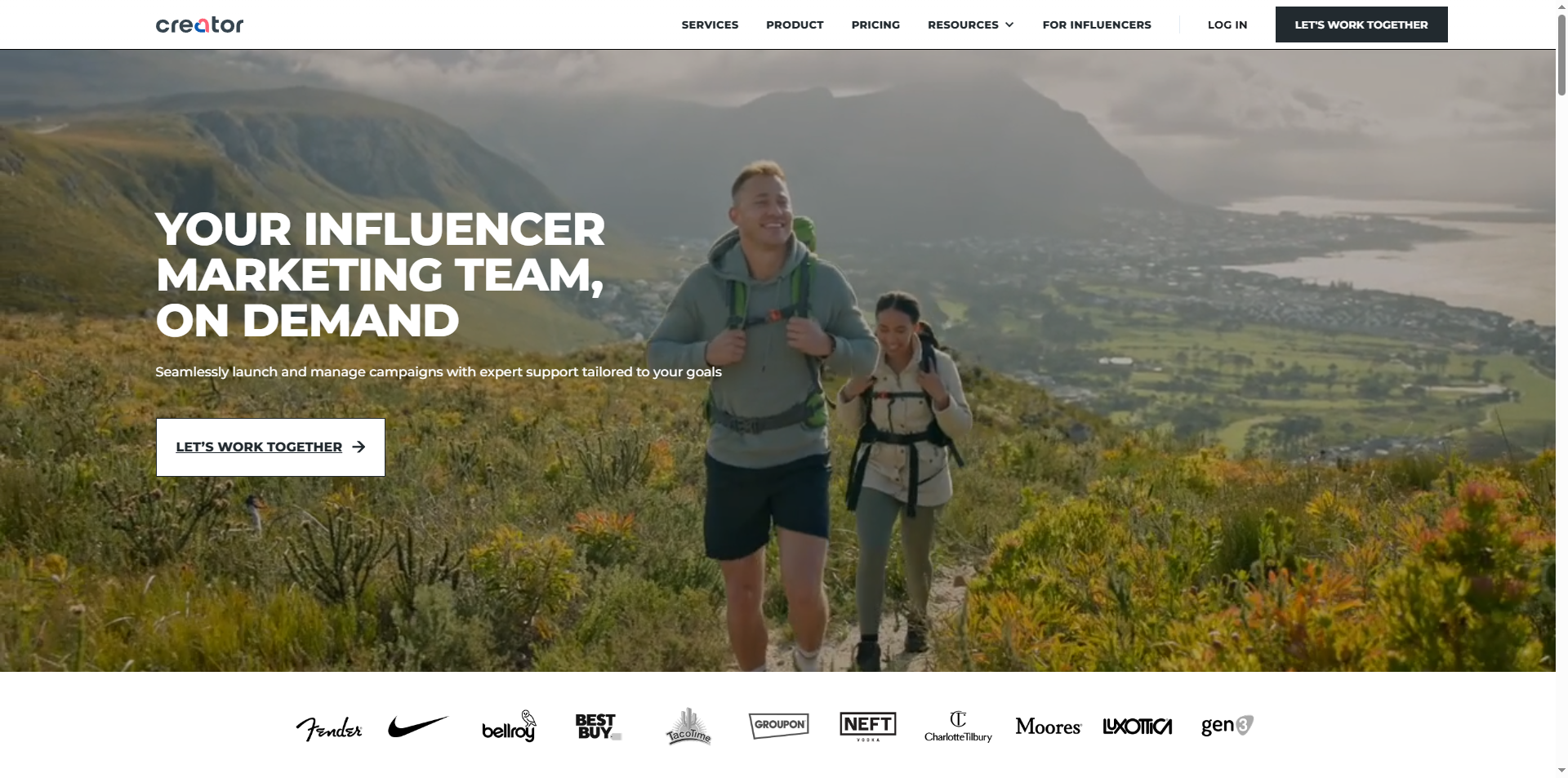Image resolution: width=1568 pixels, height=778 pixels.
Task: Select the Bellroy logo
Action: [x=509, y=726]
